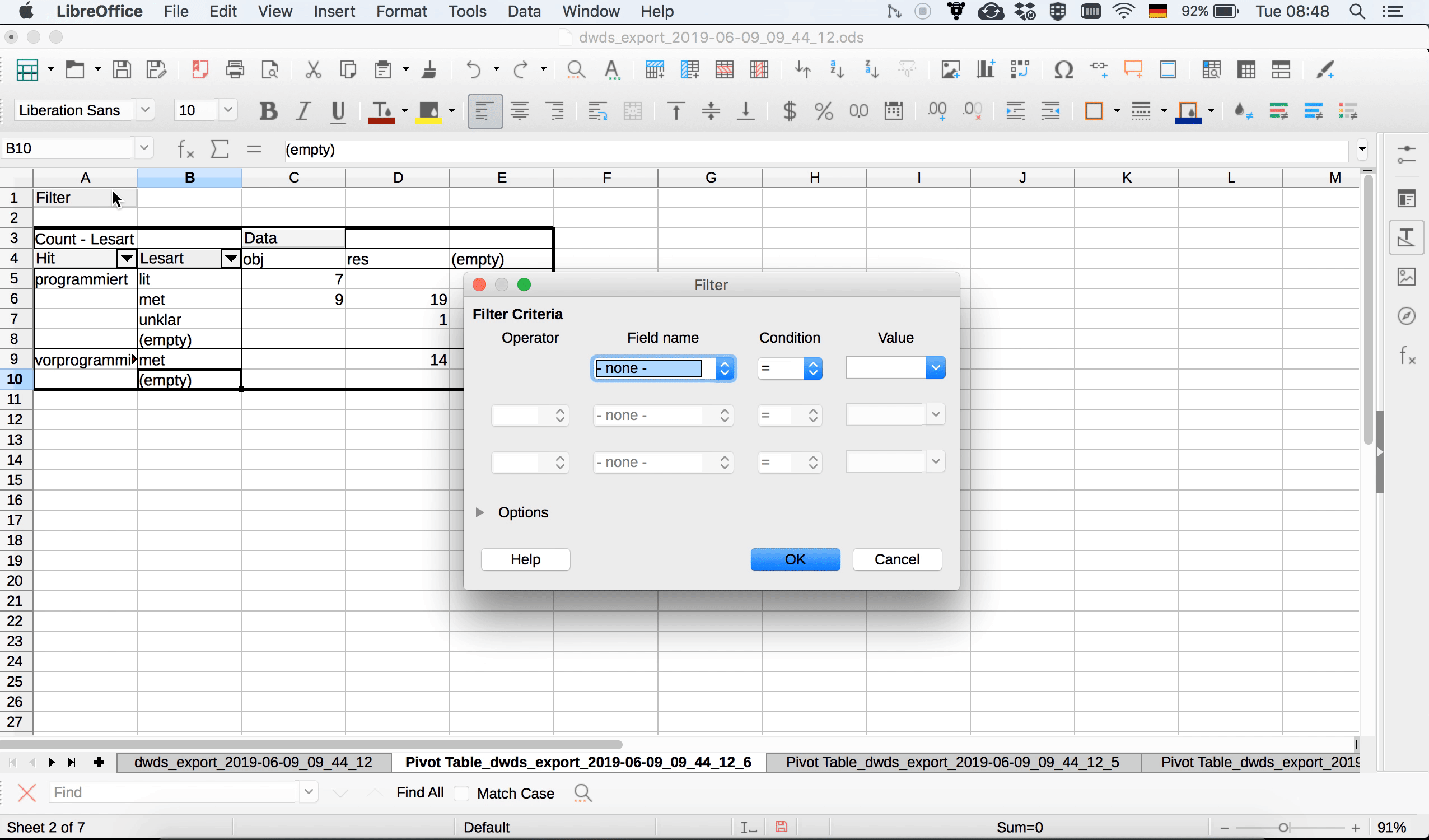Open the Field name dropdown in Filter
Image resolution: width=1429 pixels, height=840 pixels.
724,368
